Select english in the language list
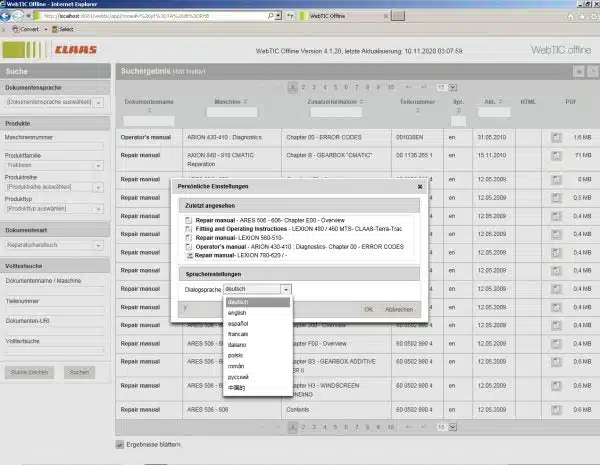The height and width of the screenshot is (465, 600). (x=258, y=313)
